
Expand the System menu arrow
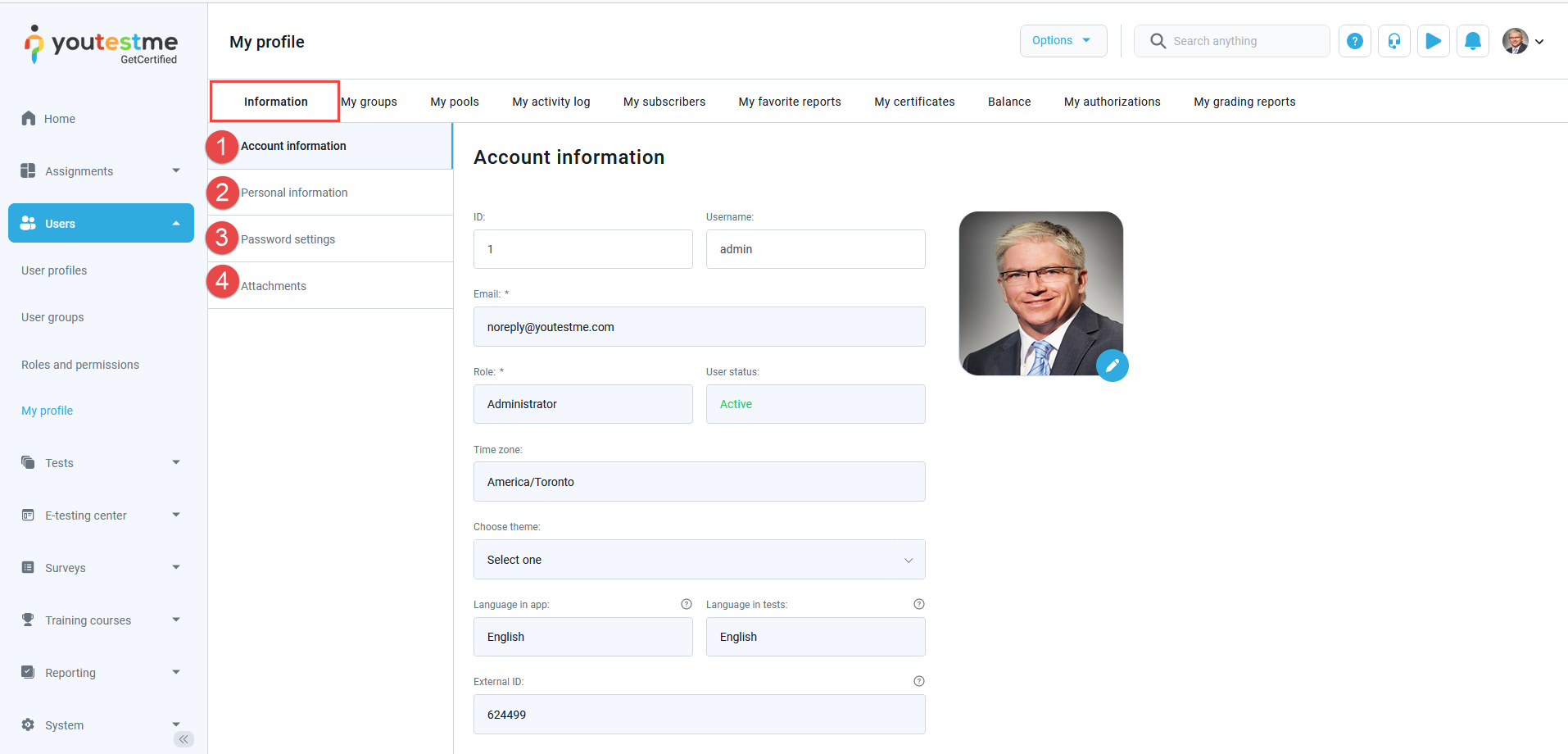176,724
